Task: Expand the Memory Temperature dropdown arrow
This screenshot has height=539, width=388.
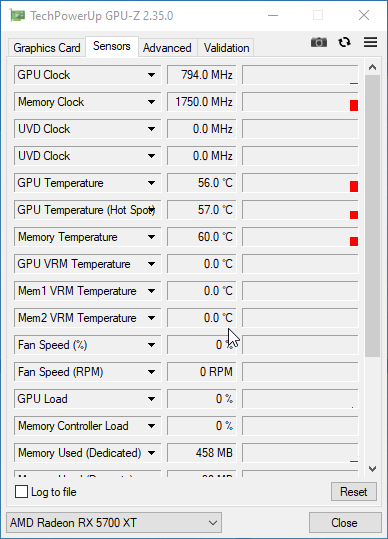Action: point(151,237)
